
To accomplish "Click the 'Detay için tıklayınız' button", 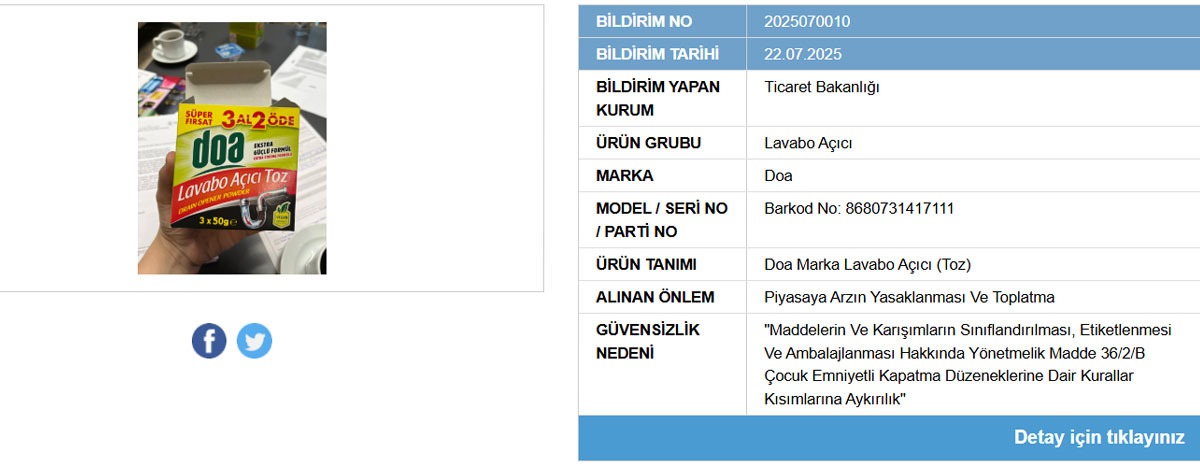I will coord(1099,438).
